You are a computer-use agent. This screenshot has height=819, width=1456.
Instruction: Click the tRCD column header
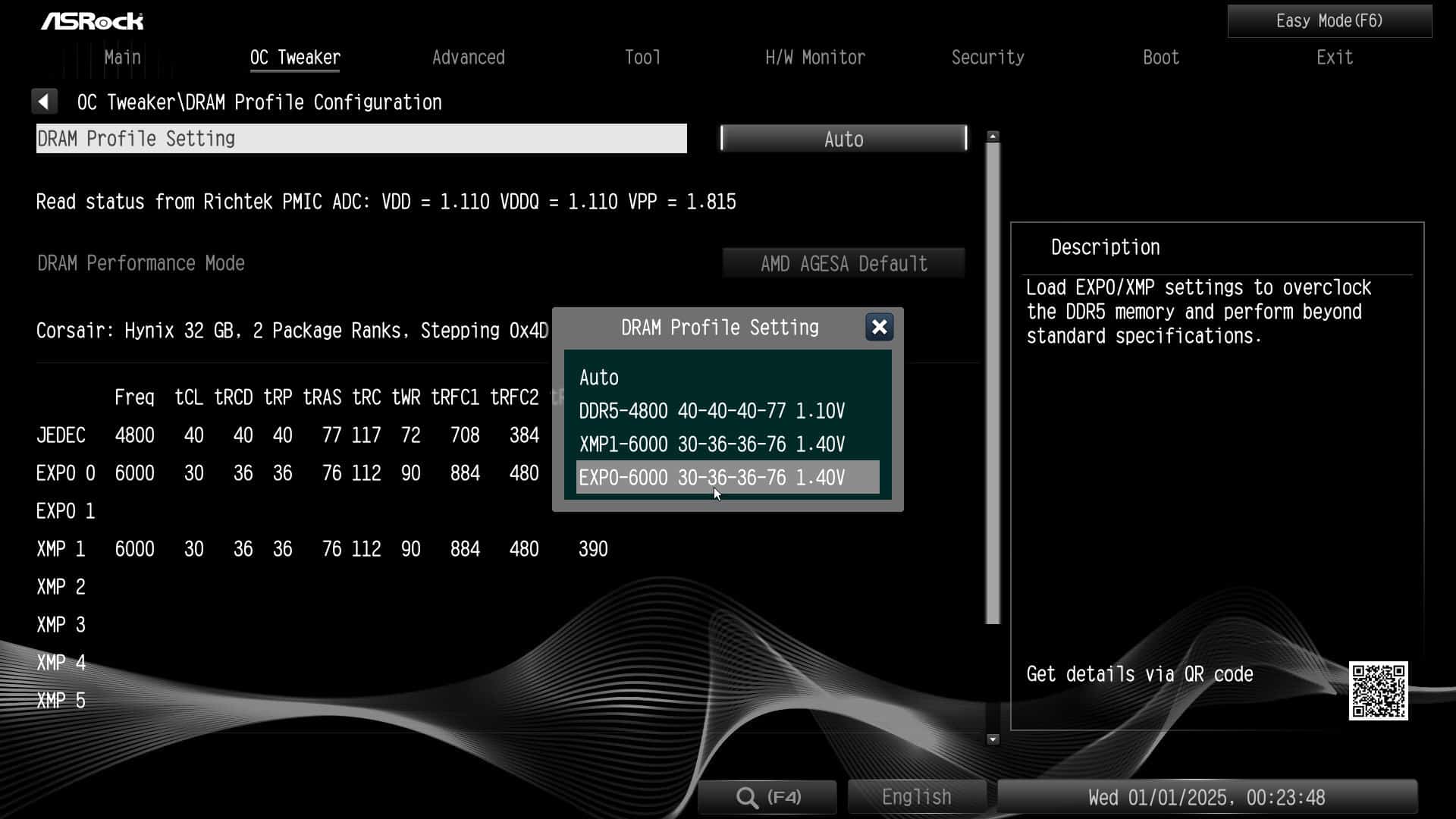(233, 397)
